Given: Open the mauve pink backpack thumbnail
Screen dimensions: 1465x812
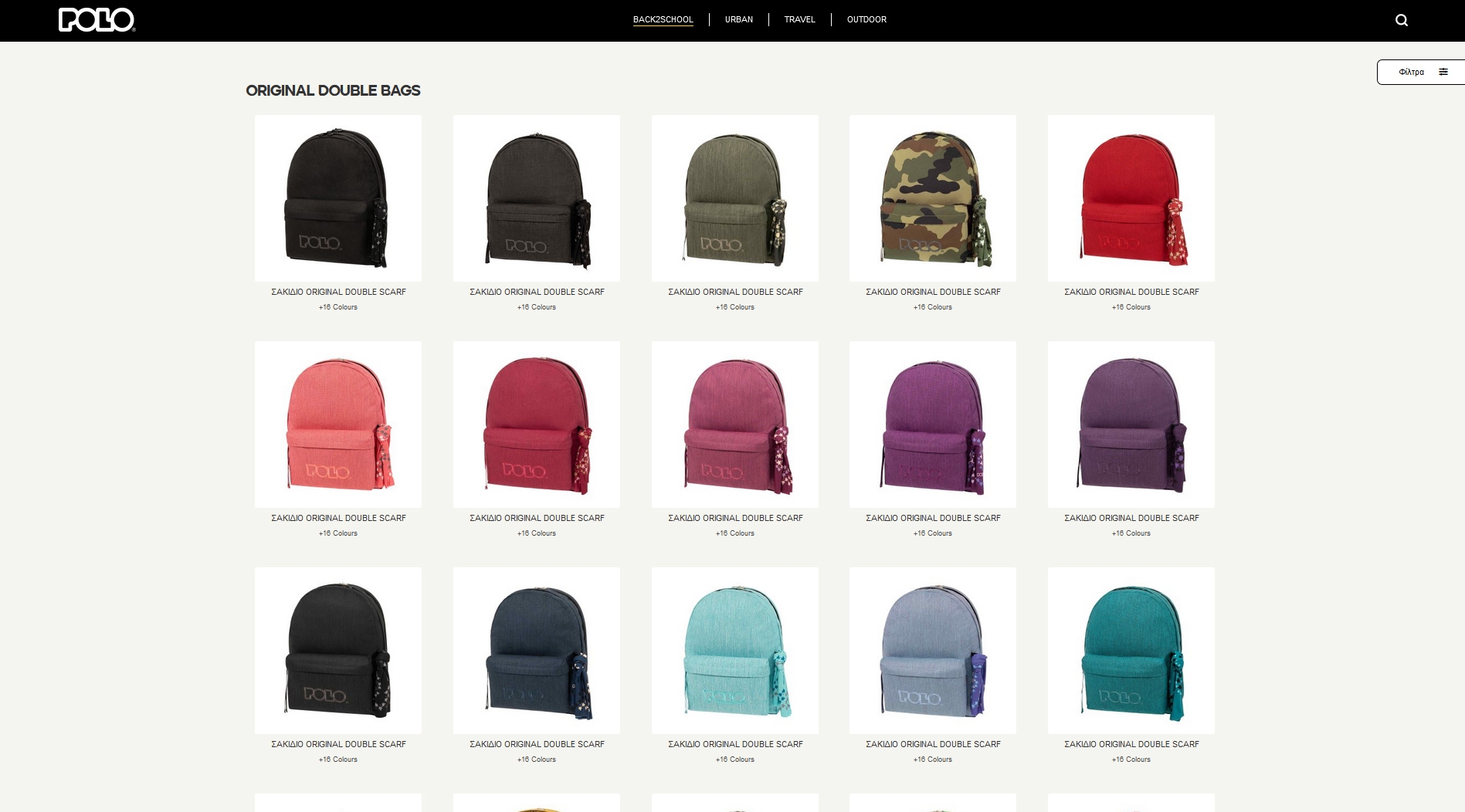Looking at the screenshot, I should click(735, 425).
